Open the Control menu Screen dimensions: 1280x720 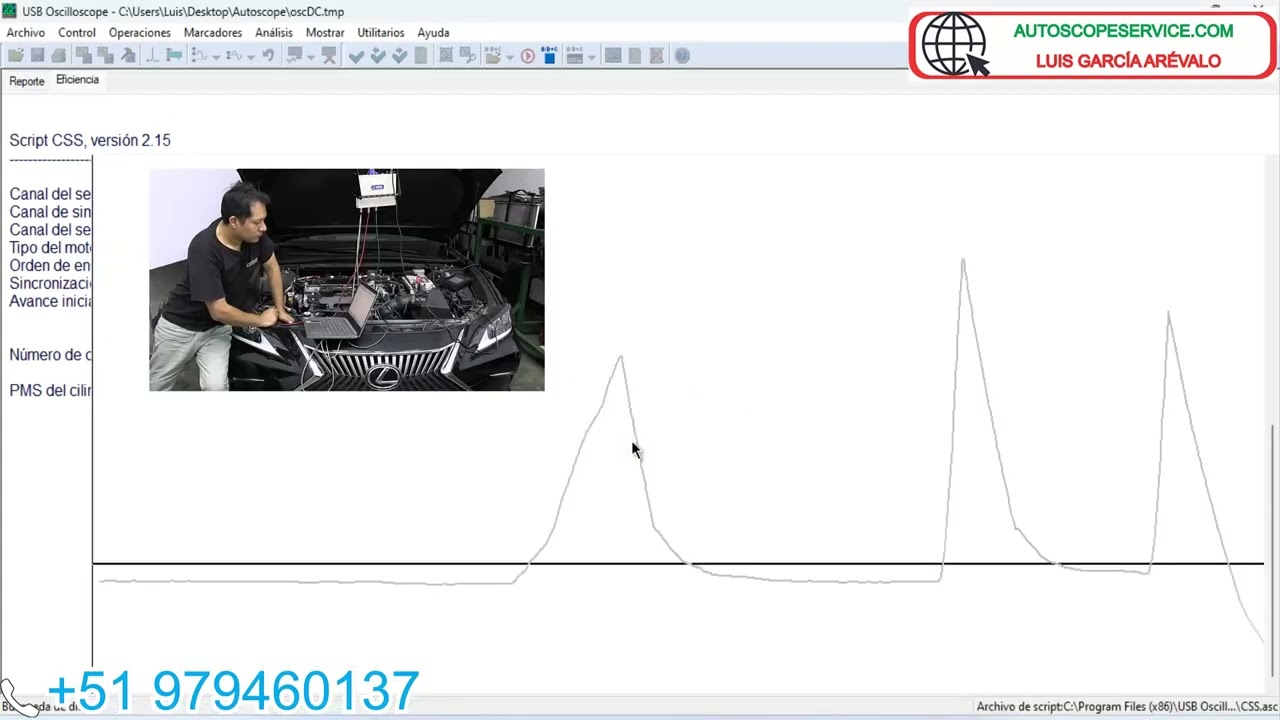click(77, 33)
